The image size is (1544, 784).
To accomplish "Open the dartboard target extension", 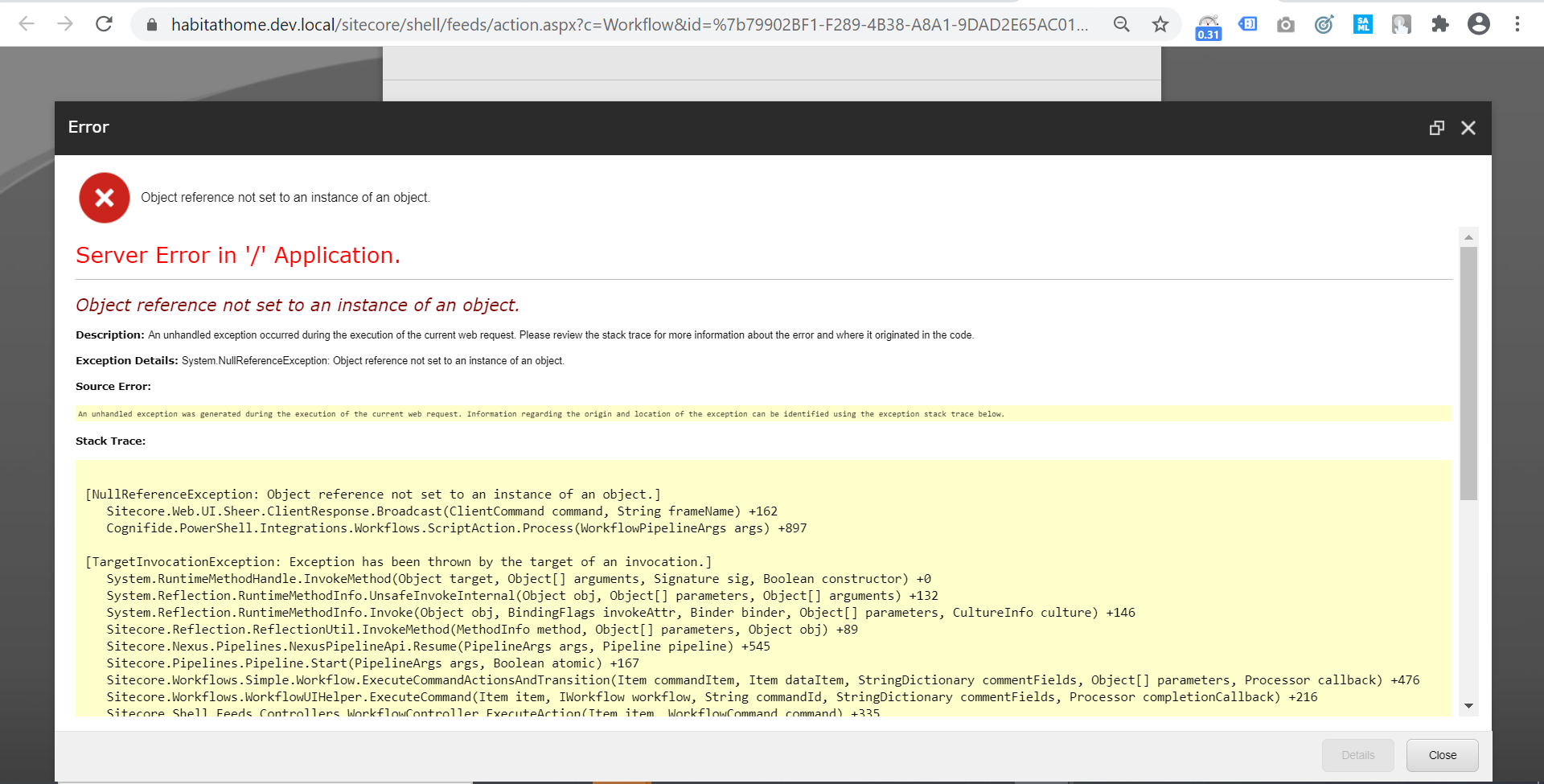I will tap(1324, 24).
